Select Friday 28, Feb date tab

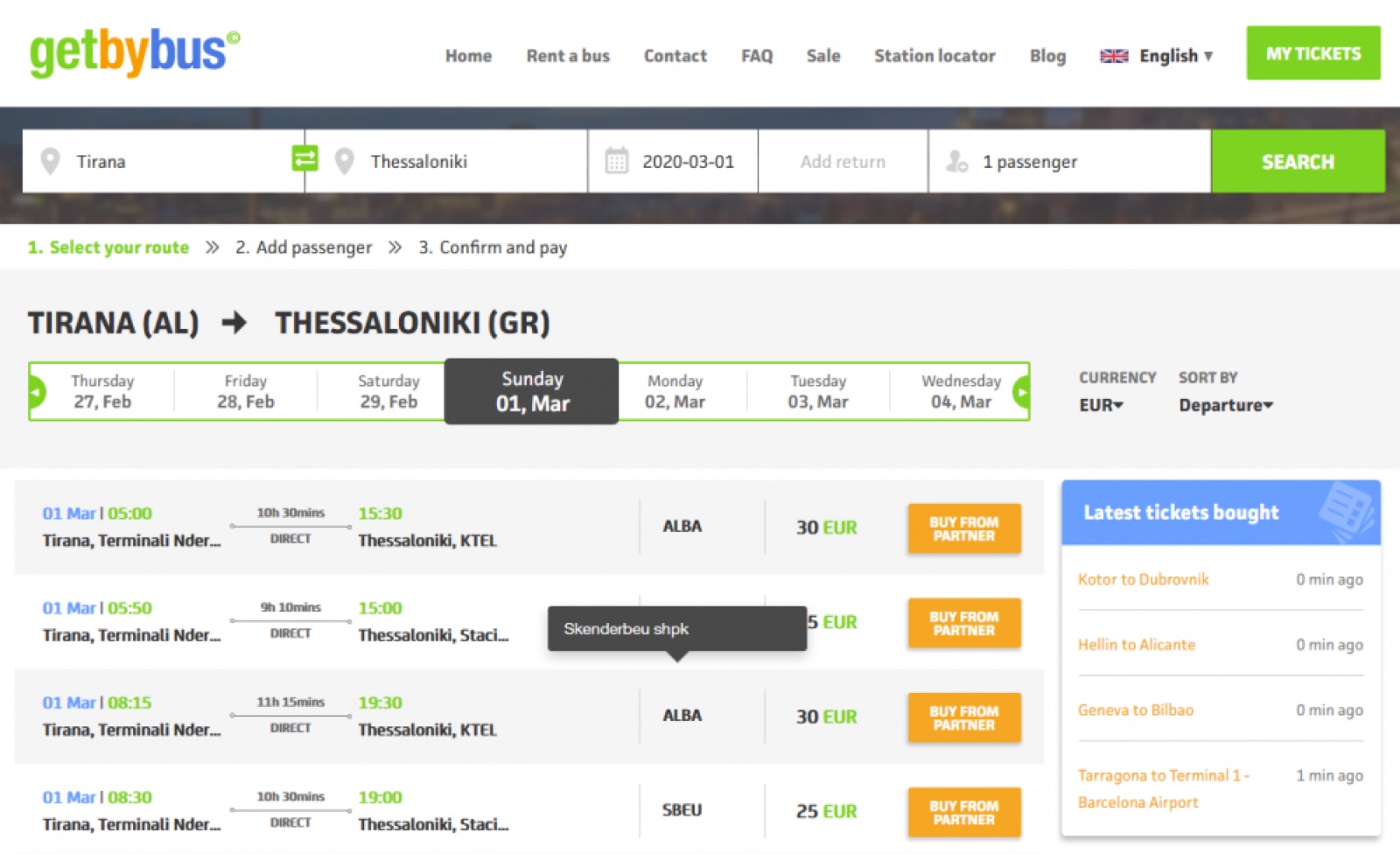coord(246,391)
